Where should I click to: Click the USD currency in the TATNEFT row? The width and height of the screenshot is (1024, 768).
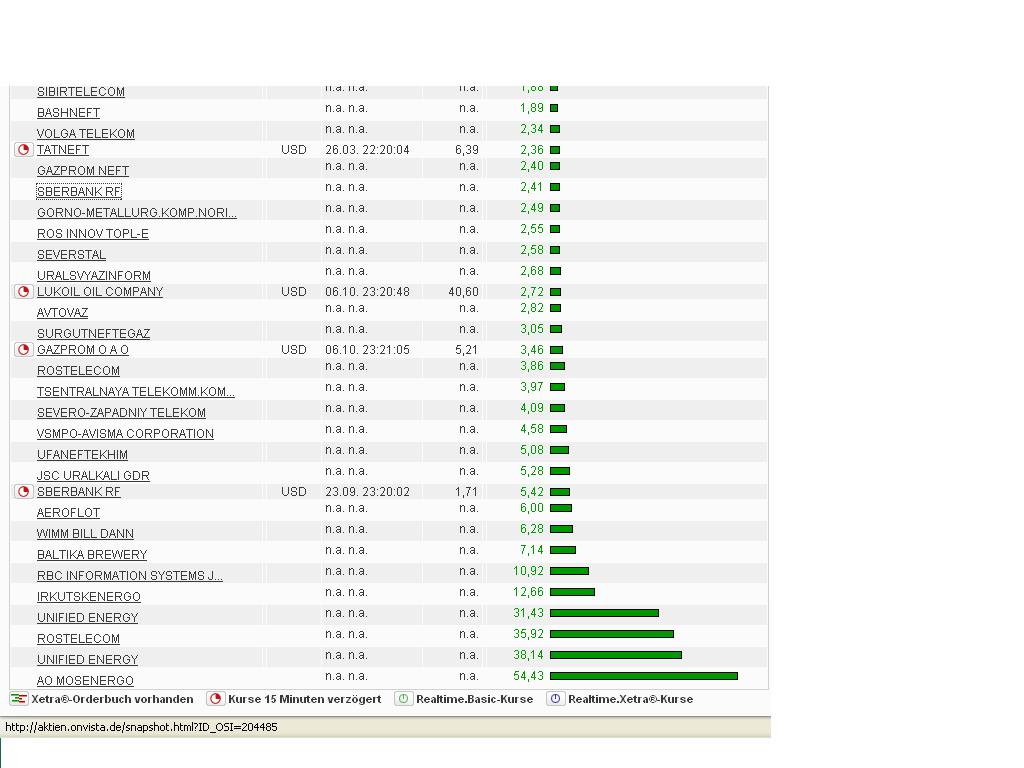pos(294,150)
